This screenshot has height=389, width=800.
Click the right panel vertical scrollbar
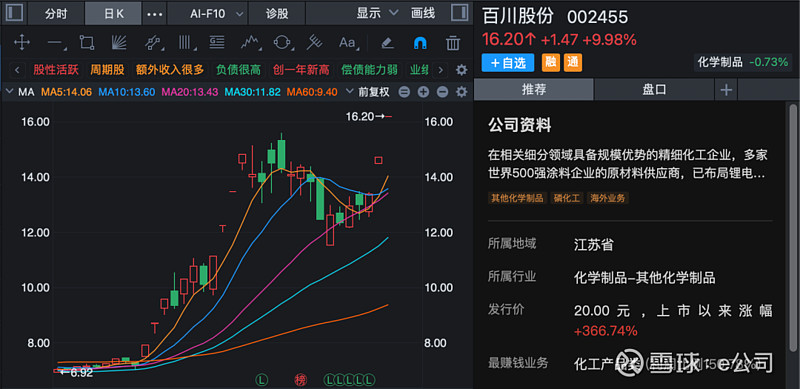[x=792, y=227]
